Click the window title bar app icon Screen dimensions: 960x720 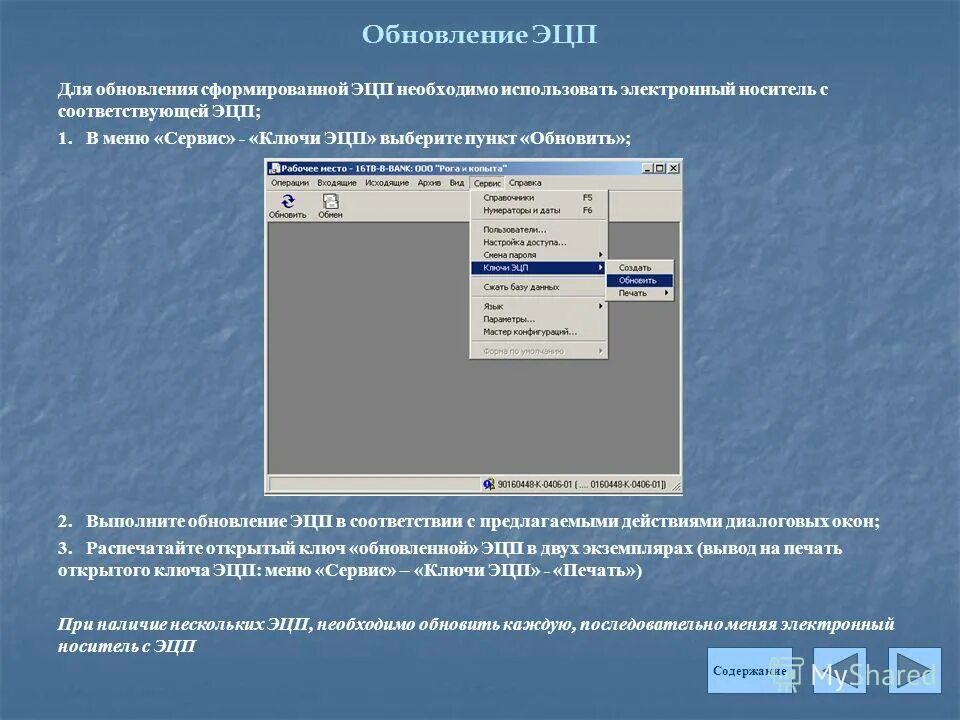tap(274, 168)
